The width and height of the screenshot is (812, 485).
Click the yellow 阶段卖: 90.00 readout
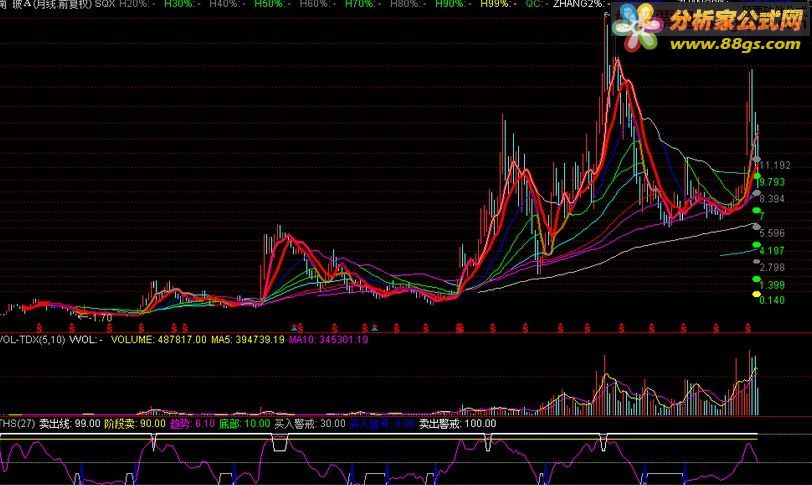(x=135, y=423)
